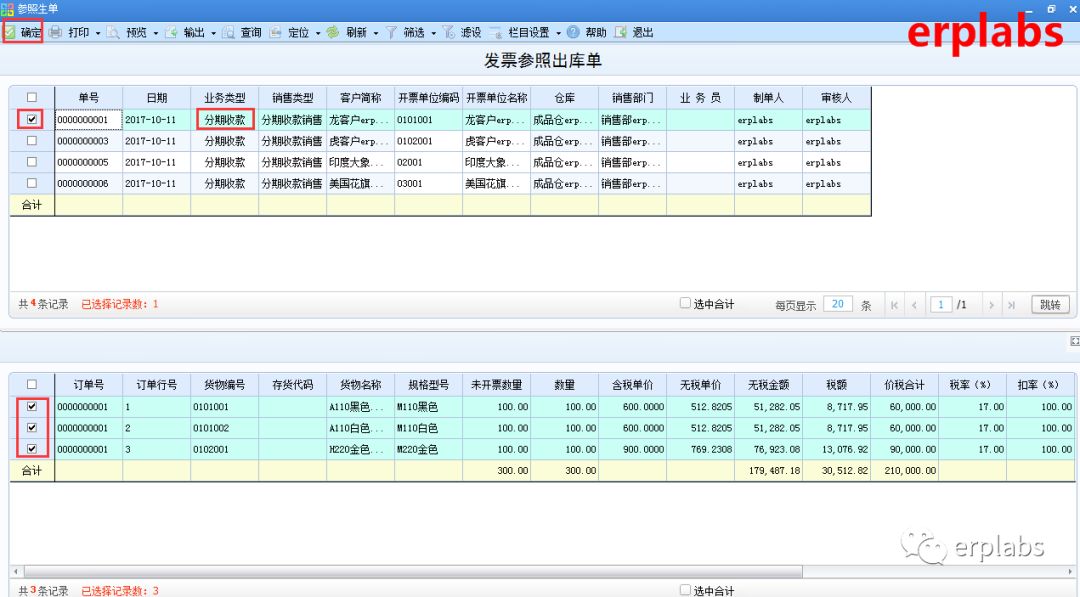Go to first page arrow icon

894,305
